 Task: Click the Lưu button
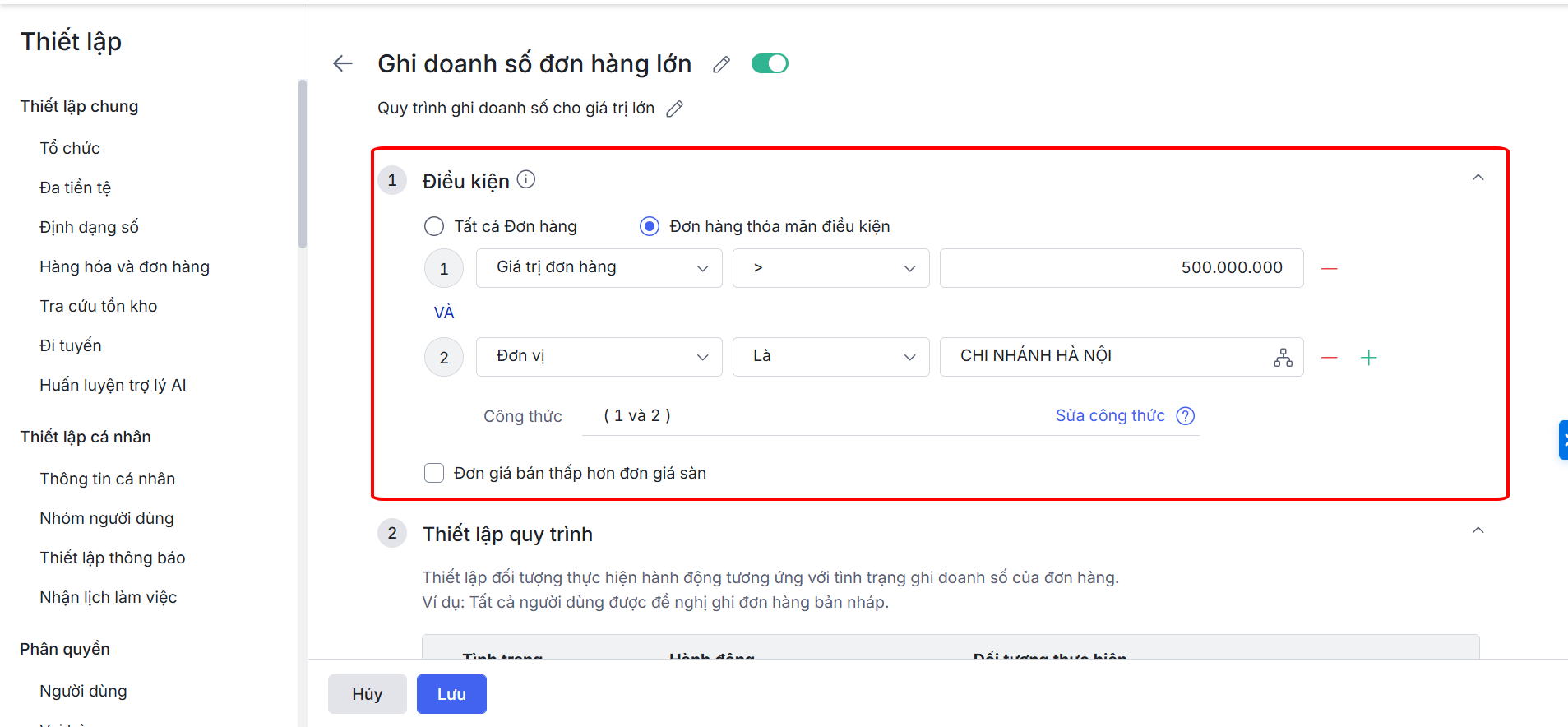click(451, 694)
